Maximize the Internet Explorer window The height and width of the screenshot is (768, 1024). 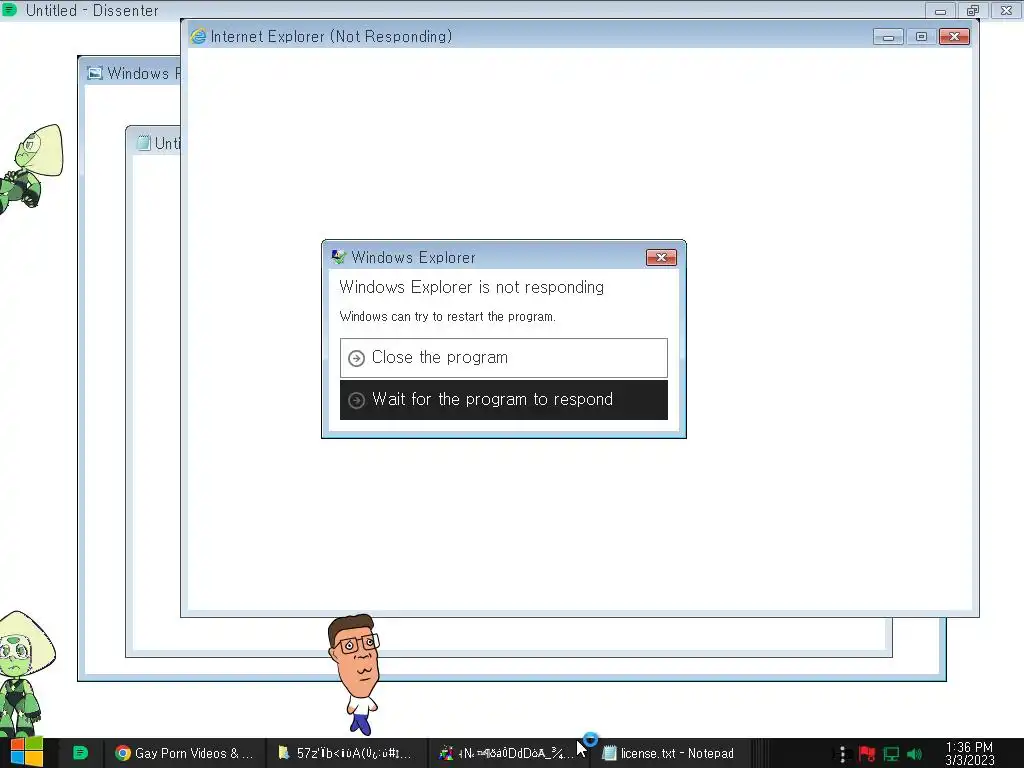(921, 37)
